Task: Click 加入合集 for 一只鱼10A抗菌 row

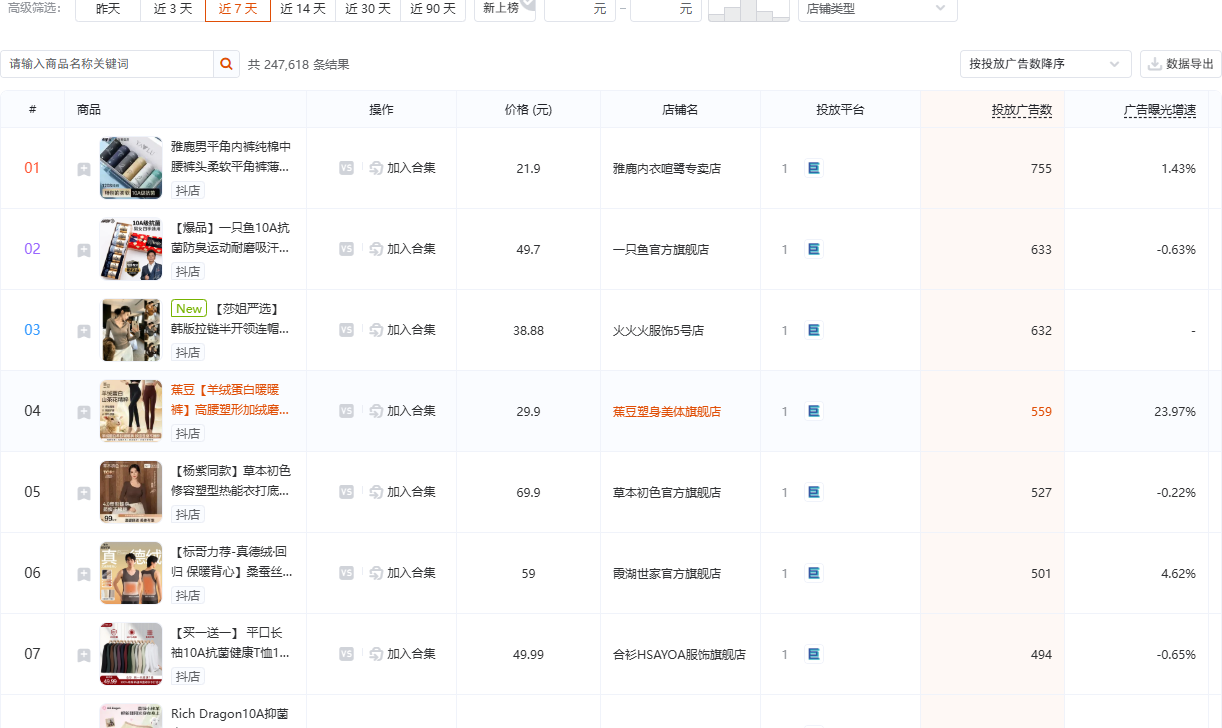Action: coord(402,249)
